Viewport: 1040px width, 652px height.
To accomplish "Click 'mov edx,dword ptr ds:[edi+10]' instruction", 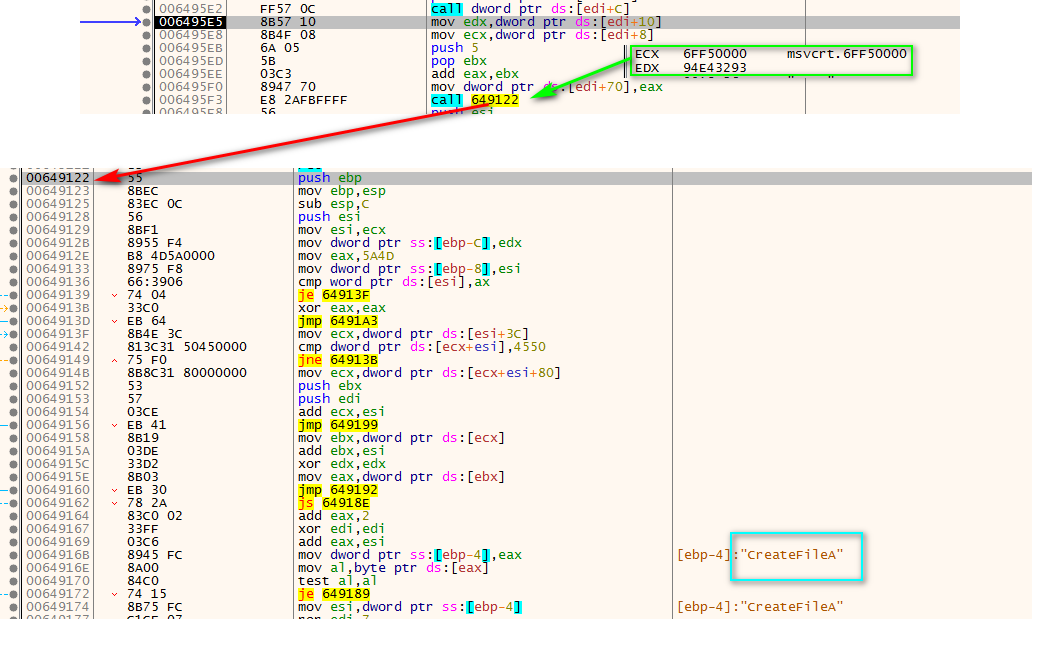I will pyautogui.click(x=547, y=22).
